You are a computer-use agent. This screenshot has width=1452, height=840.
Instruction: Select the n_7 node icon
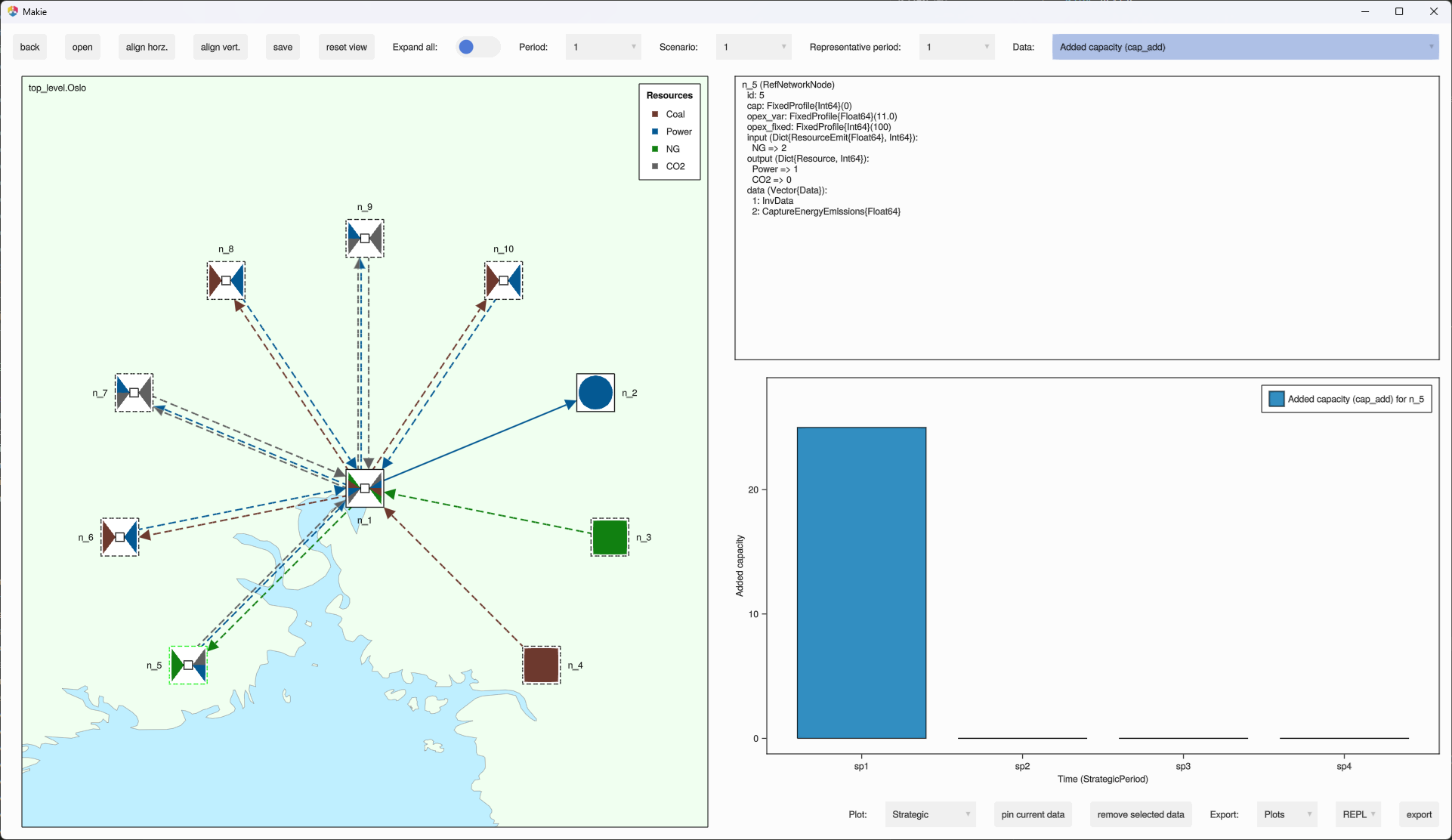[x=134, y=393]
